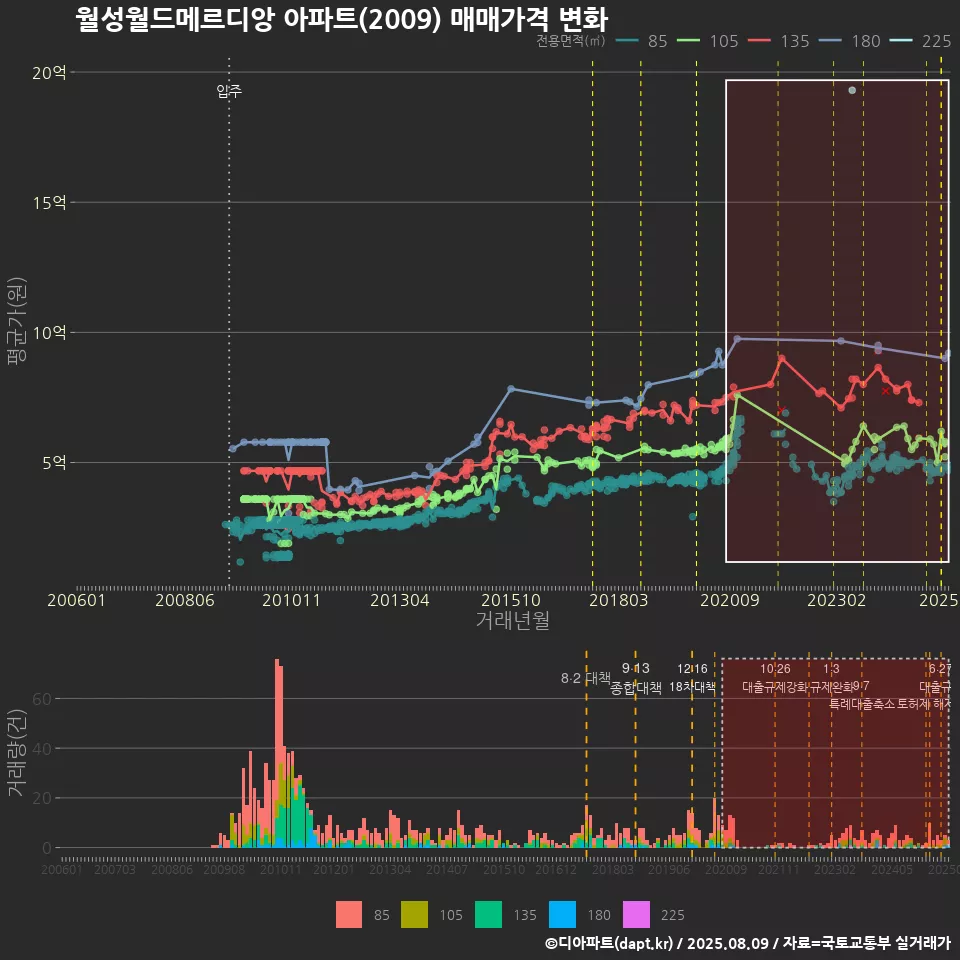Image resolution: width=960 pixels, height=960 pixels.
Task: Click the 40 tick on volume axis
Action: click(42, 748)
